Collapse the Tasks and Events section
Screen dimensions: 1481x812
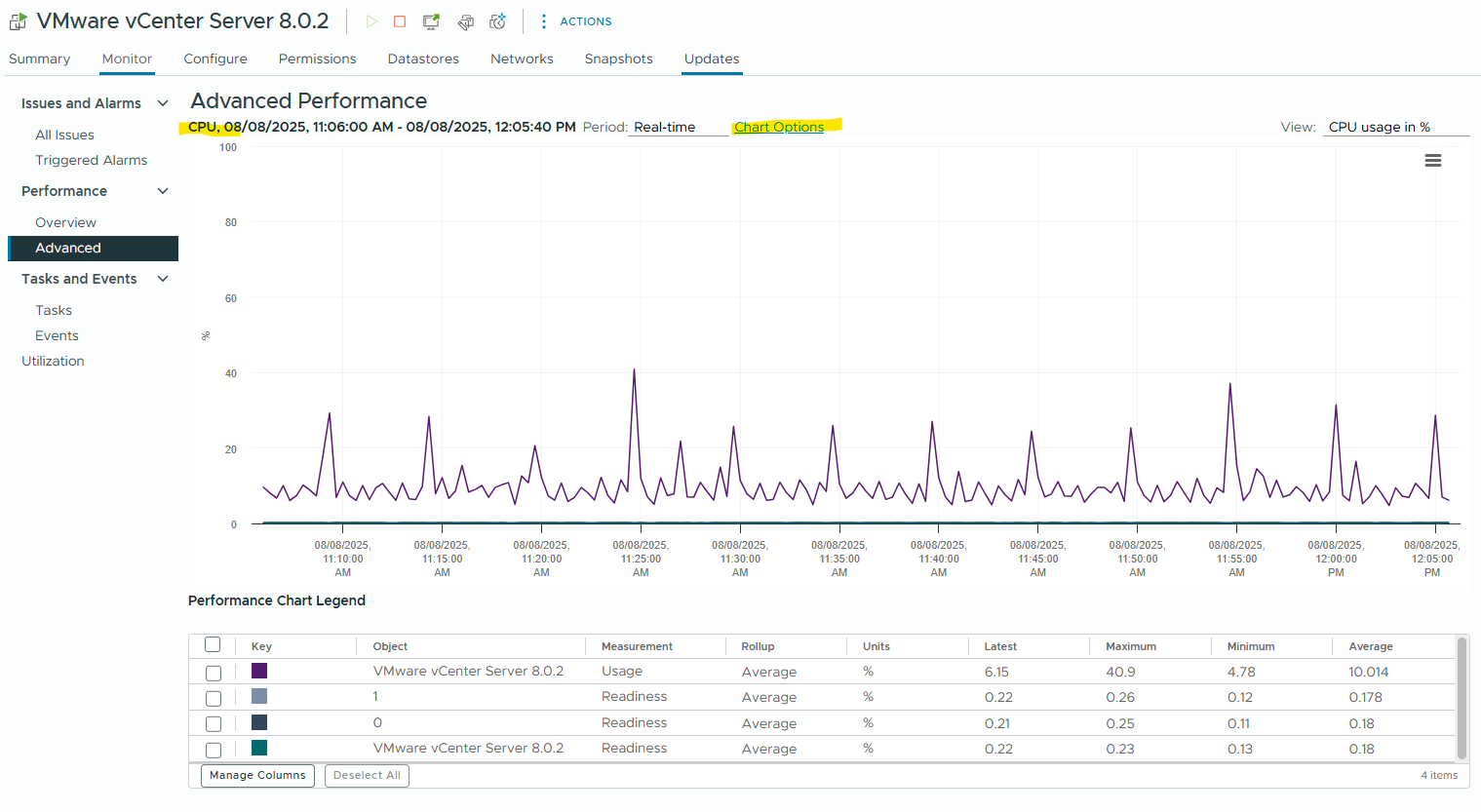coord(163,279)
